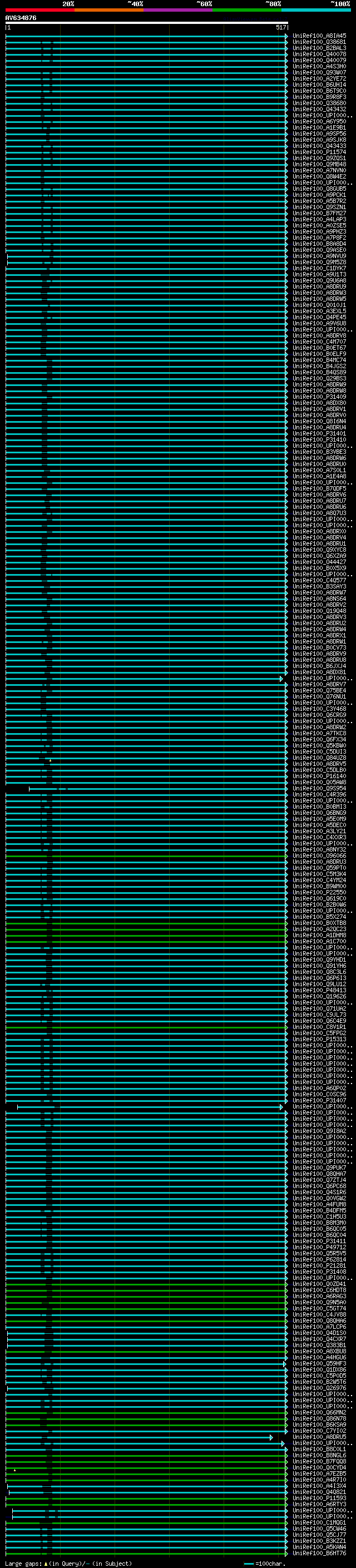Open hit UniRef100_A8IA45
This screenshot has height=1568, width=356.
click(319, 36)
